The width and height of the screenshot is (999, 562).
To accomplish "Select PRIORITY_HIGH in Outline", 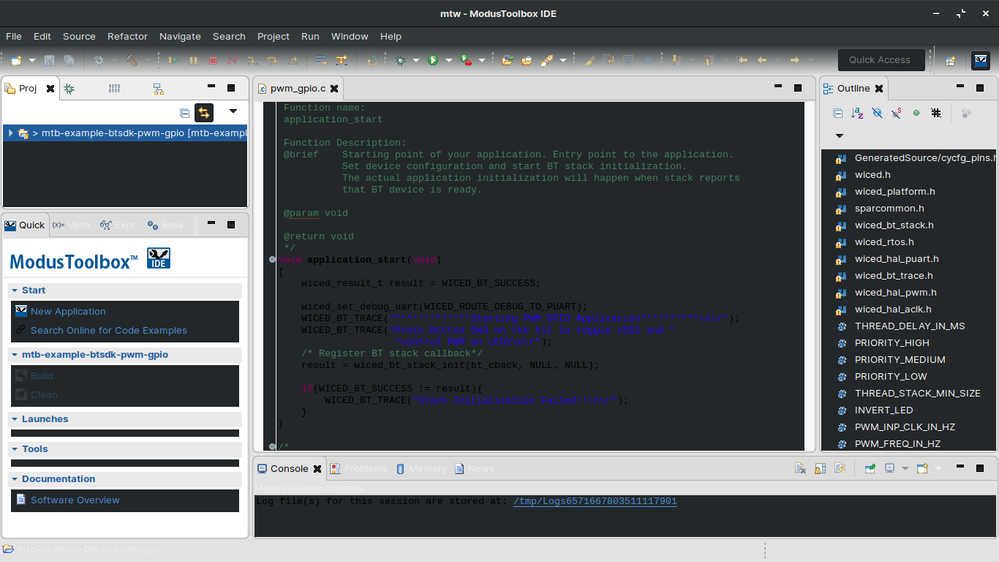I will (892, 343).
